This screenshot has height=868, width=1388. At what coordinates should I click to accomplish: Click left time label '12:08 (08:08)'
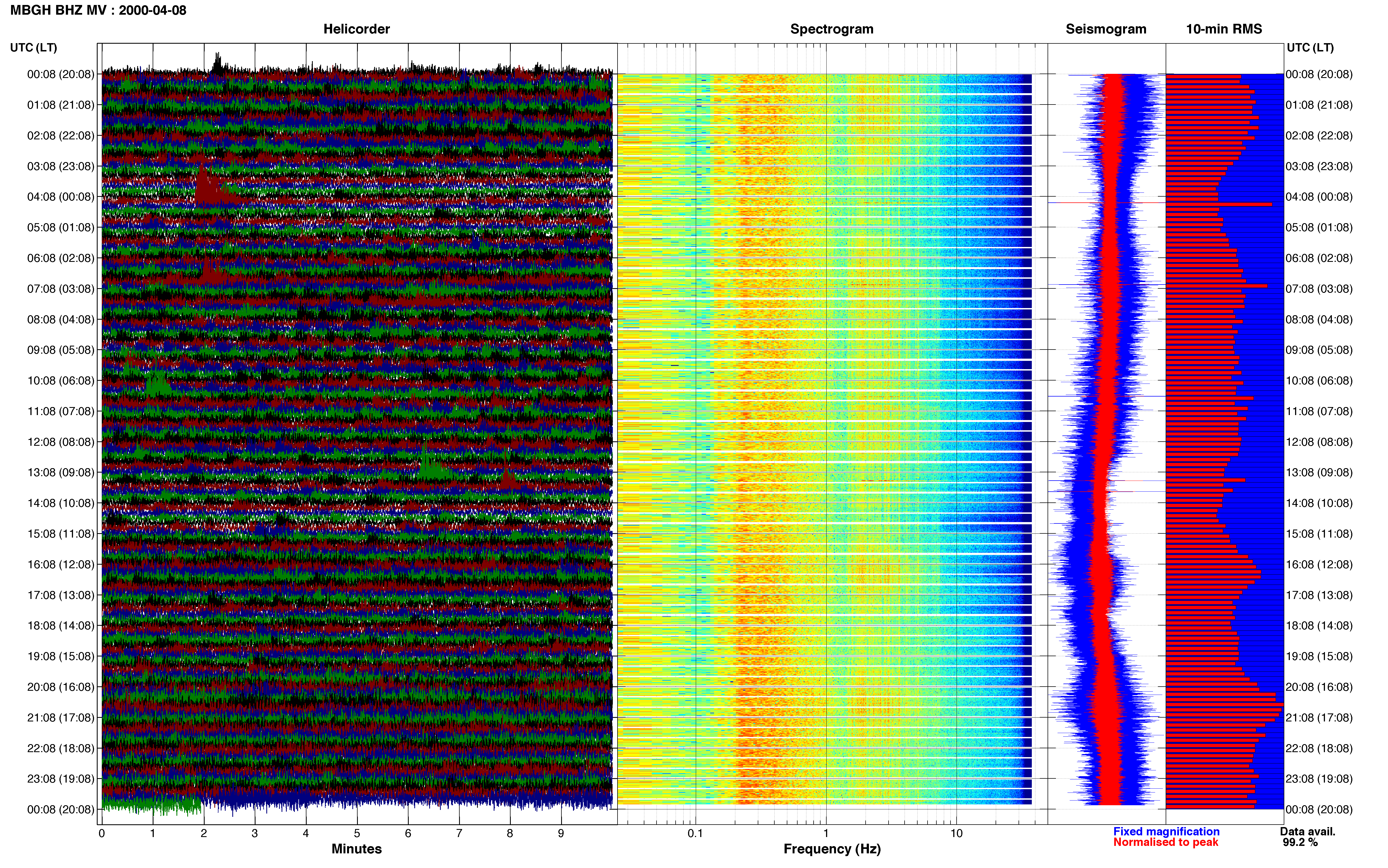pyautogui.click(x=61, y=442)
